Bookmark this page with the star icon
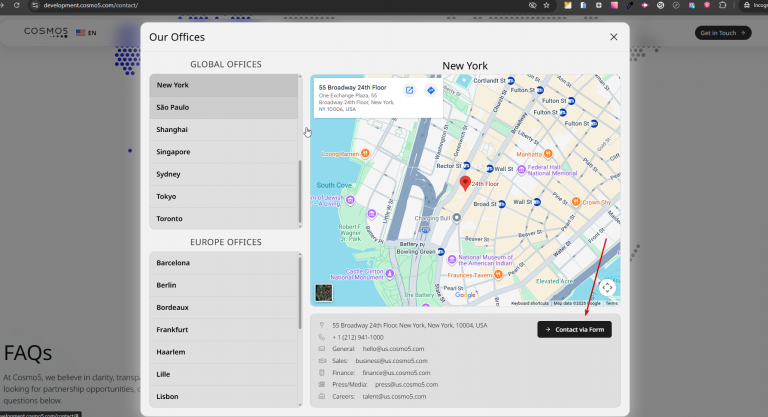 click(x=547, y=5)
